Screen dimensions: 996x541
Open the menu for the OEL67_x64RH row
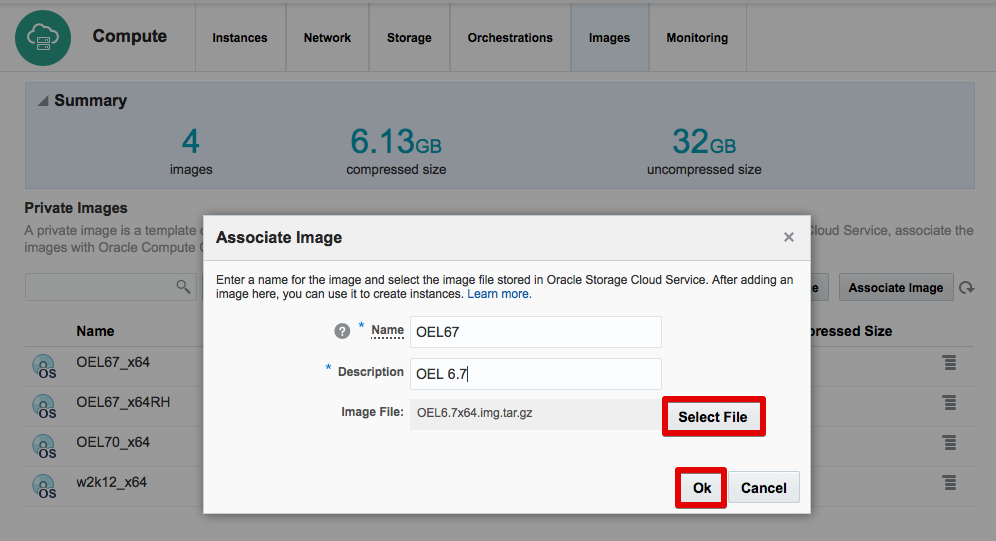(950, 403)
